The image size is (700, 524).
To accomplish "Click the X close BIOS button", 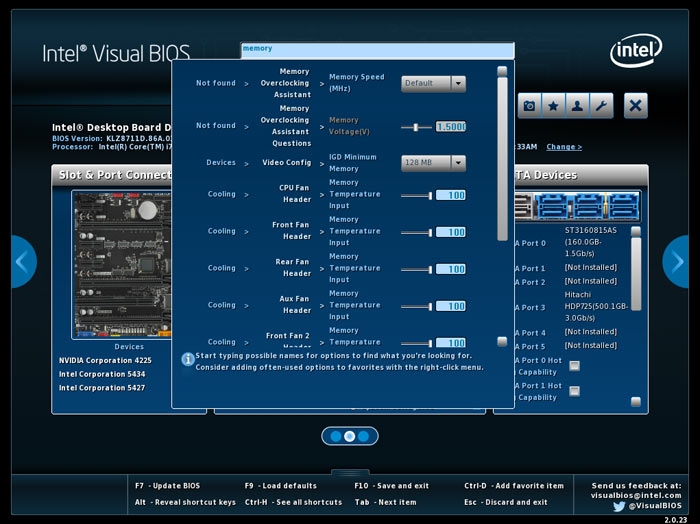I will (x=635, y=106).
